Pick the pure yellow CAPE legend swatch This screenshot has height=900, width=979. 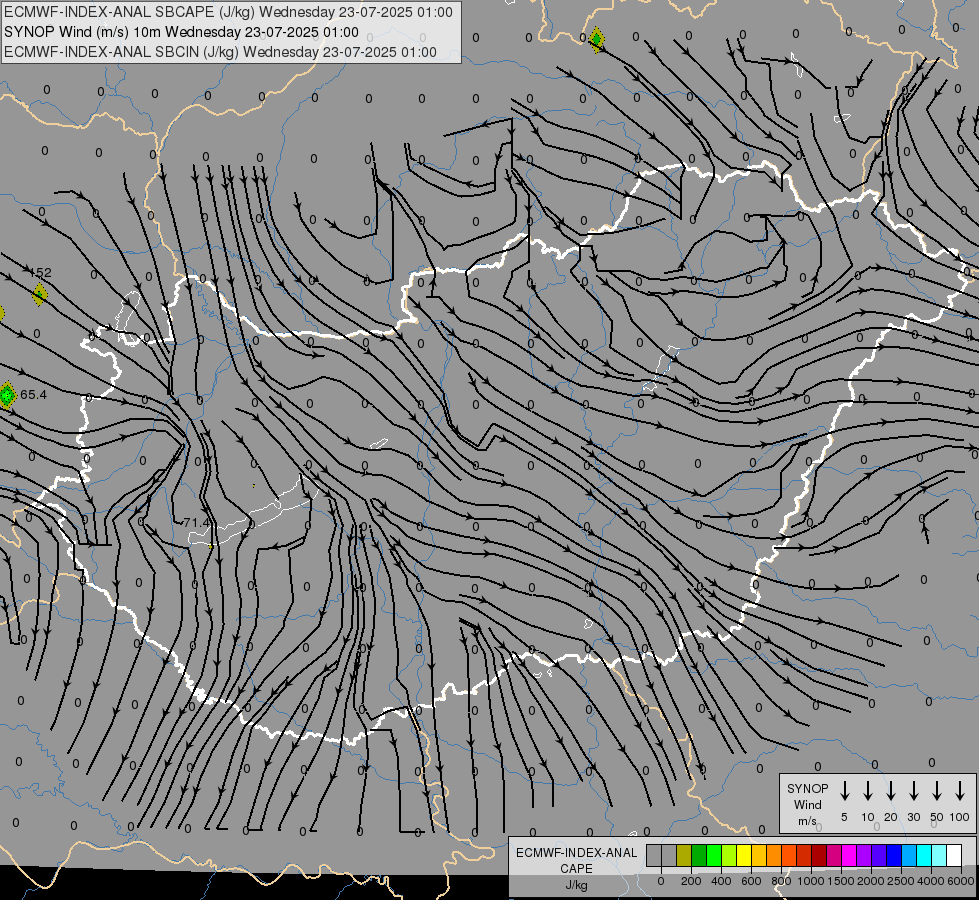pos(744,855)
